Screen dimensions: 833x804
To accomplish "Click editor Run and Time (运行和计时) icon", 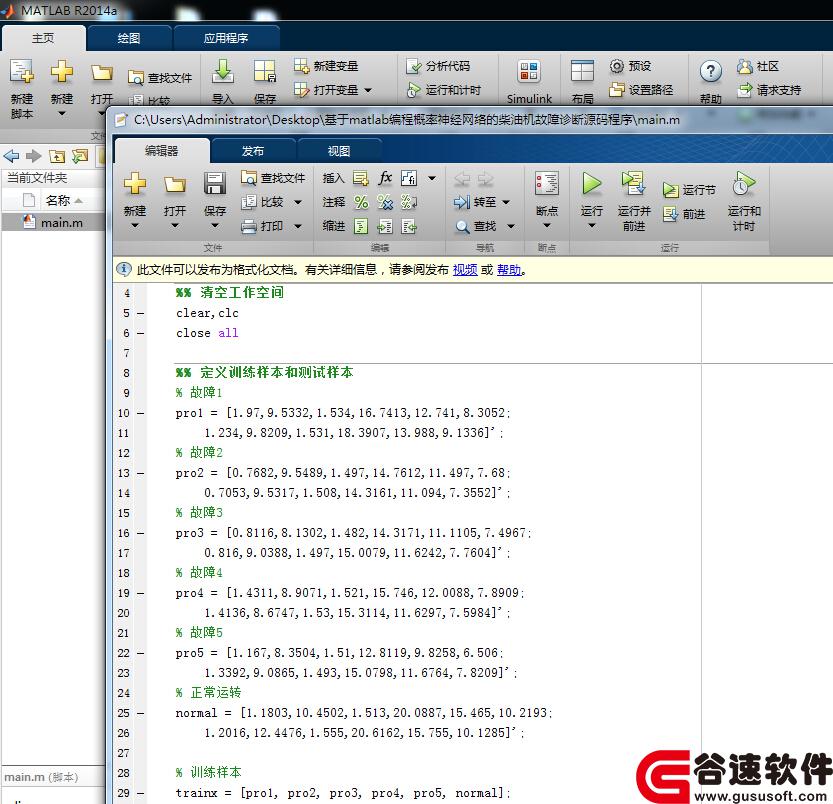I will click(743, 184).
